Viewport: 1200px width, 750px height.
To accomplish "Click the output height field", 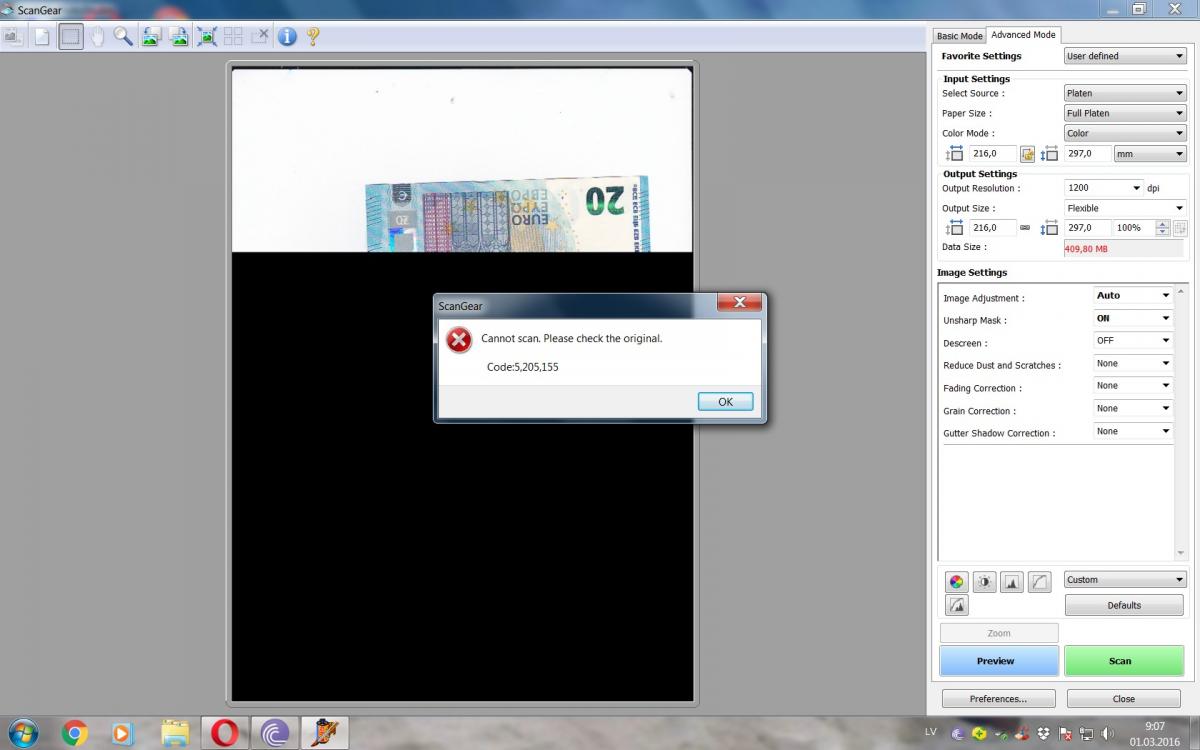I will click(x=1087, y=228).
